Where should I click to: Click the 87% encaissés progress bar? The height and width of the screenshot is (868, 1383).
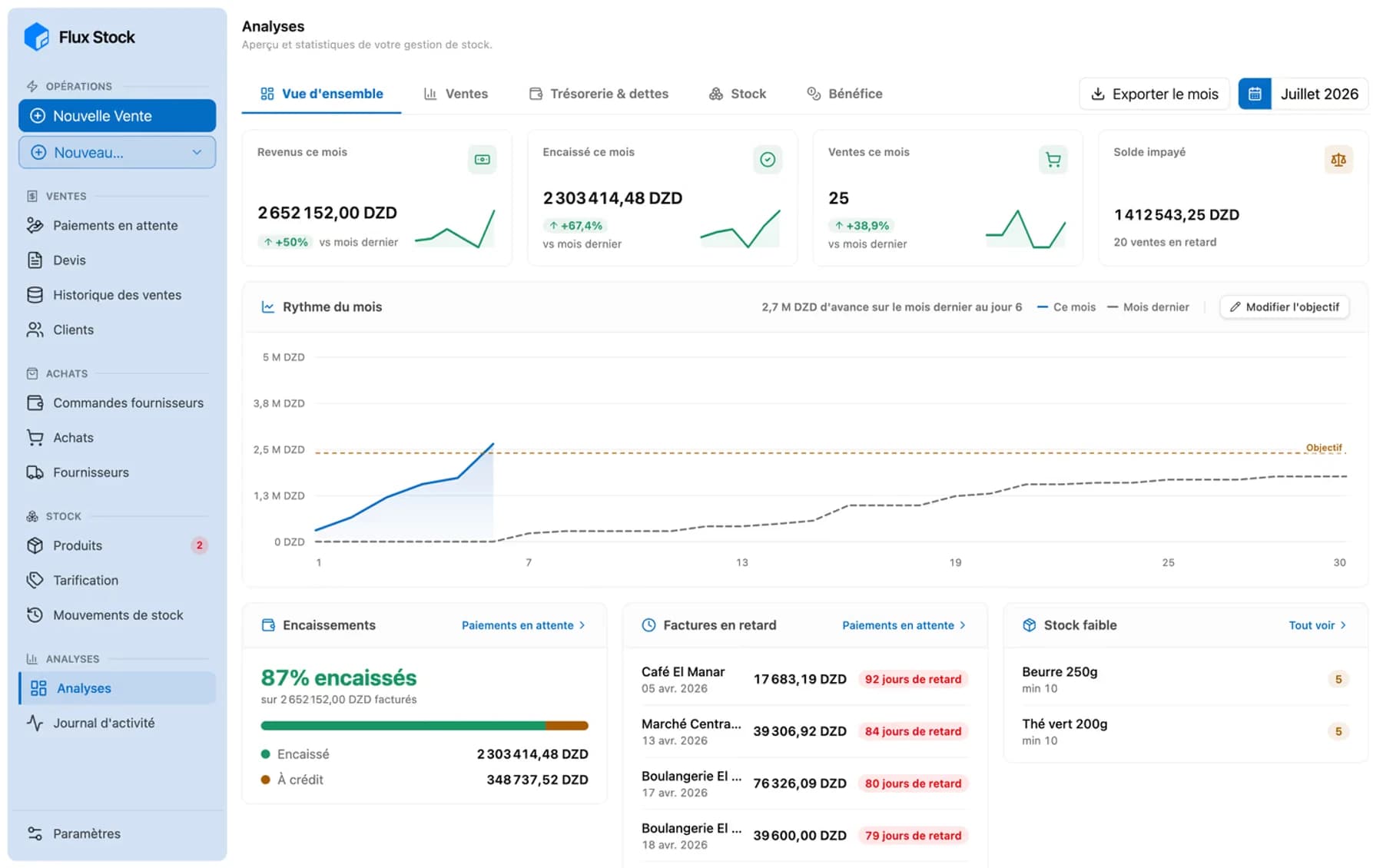(424, 725)
